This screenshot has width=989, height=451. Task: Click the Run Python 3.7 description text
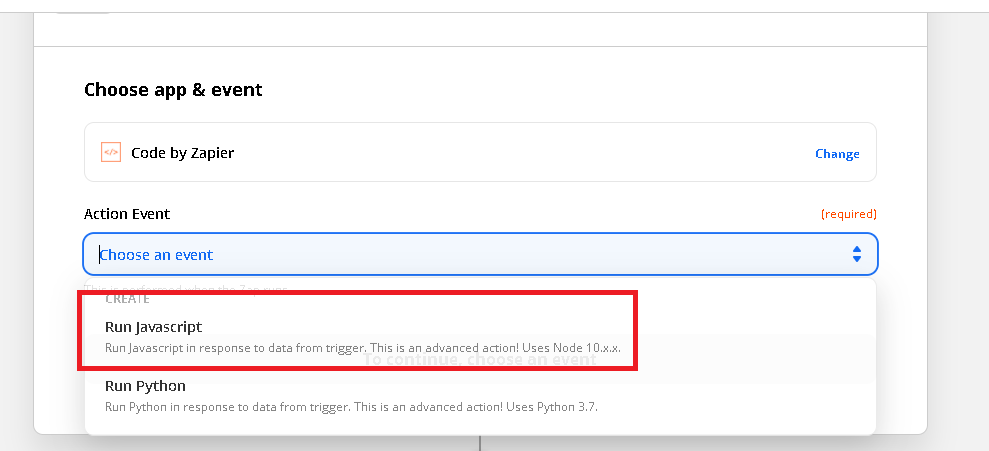pos(351,406)
